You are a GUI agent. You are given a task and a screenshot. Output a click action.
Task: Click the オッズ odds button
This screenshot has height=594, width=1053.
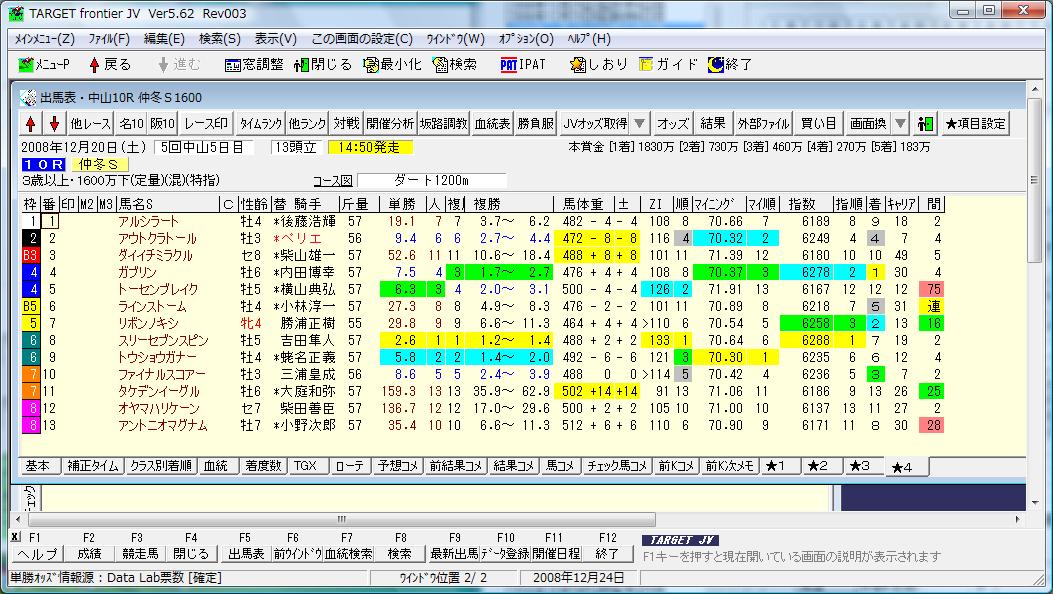(673, 123)
